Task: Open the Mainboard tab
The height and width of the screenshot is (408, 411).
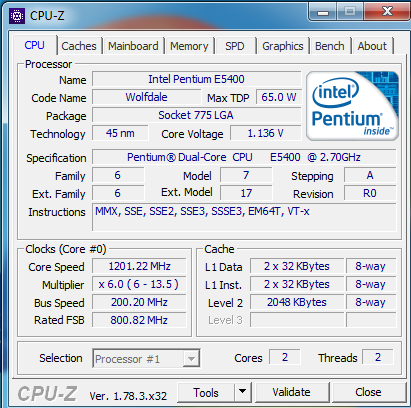Action: (133, 46)
